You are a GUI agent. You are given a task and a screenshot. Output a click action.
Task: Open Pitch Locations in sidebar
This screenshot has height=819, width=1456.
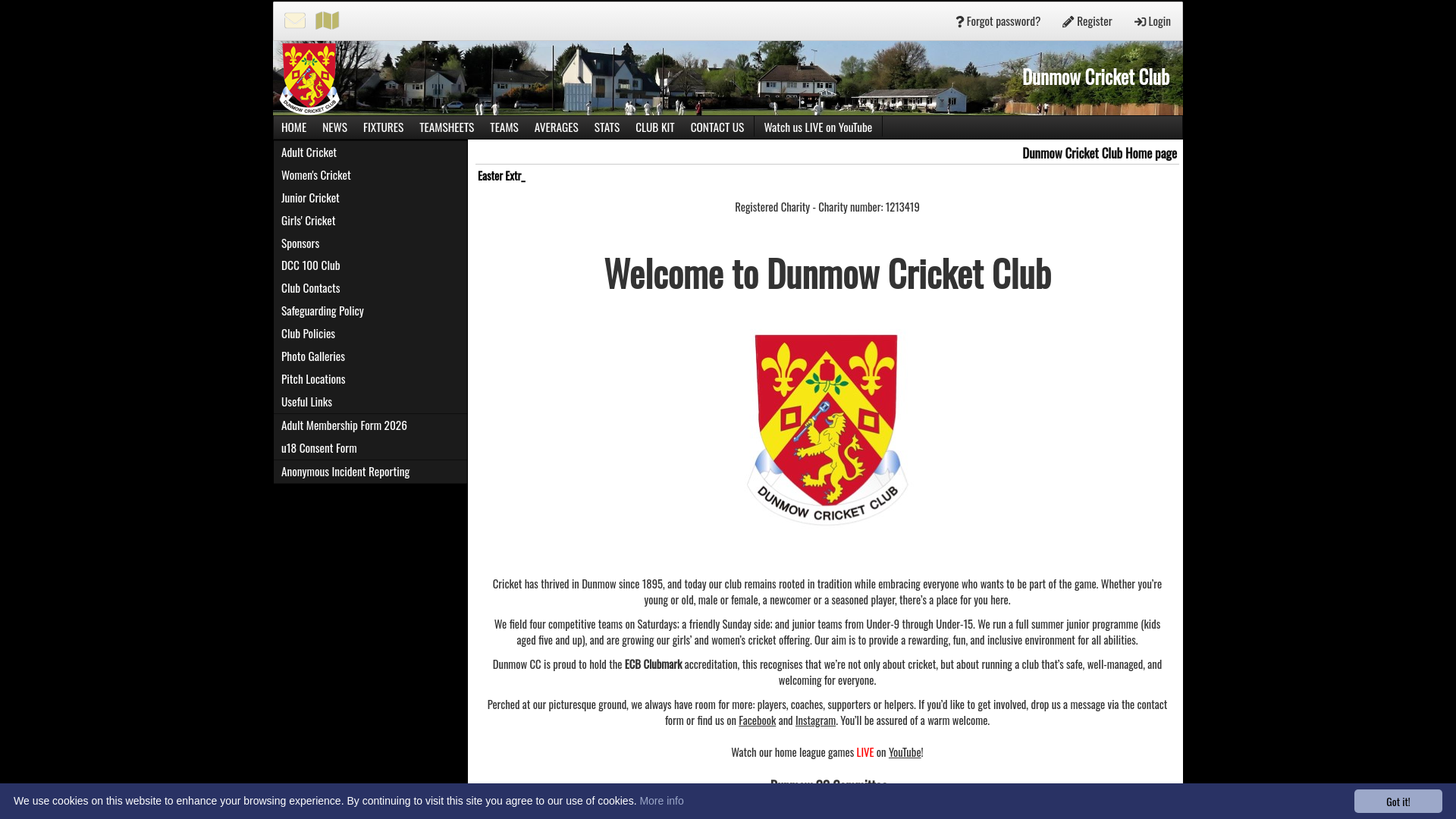coord(370,379)
